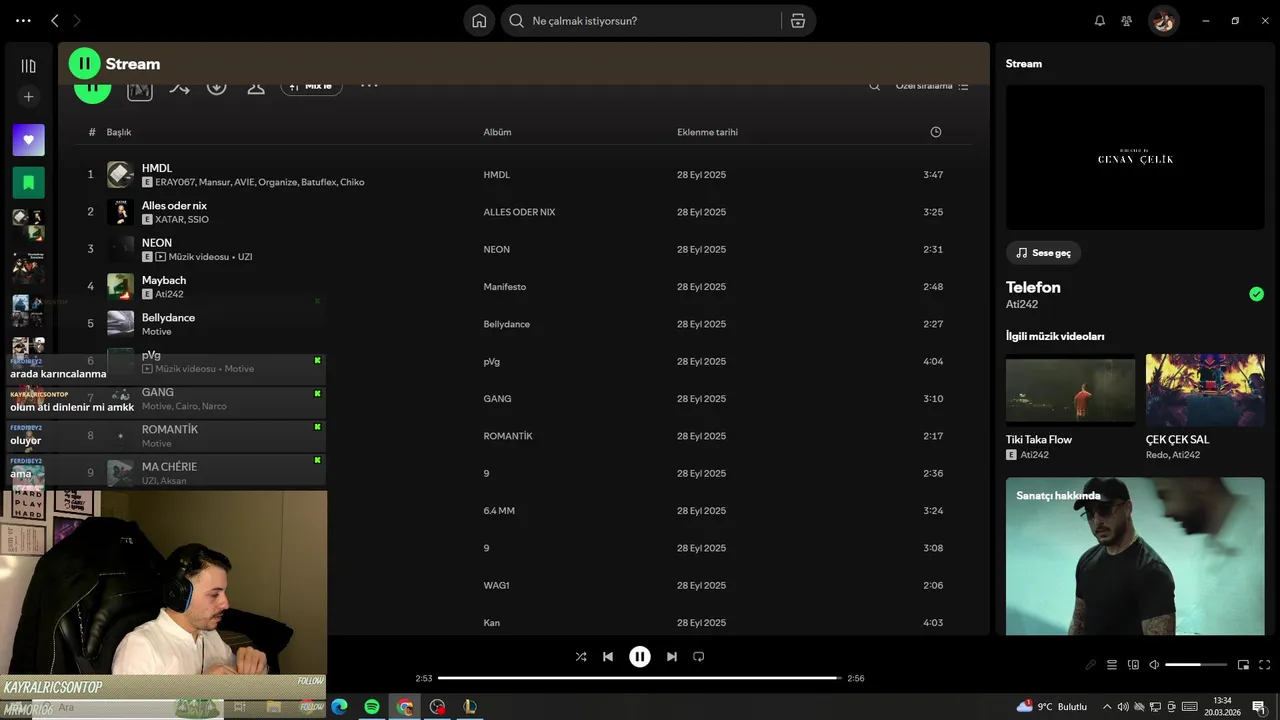Open the profile avatar menu
The width and height of the screenshot is (1280, 720).
pyautogui.click(x=1163, y=20)
